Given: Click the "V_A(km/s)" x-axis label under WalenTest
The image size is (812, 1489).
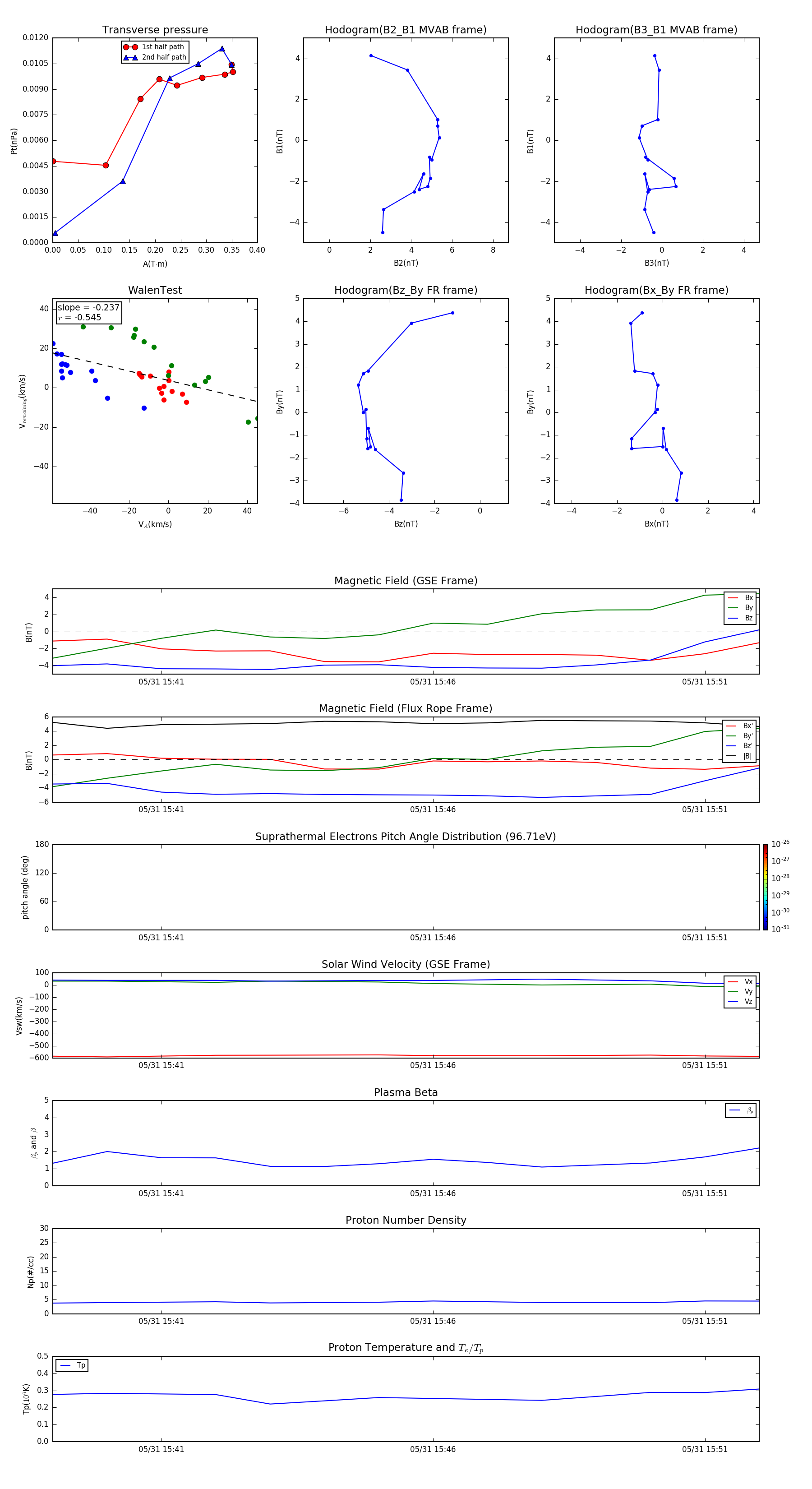Looking at the screenshot, I should [155, 524].
